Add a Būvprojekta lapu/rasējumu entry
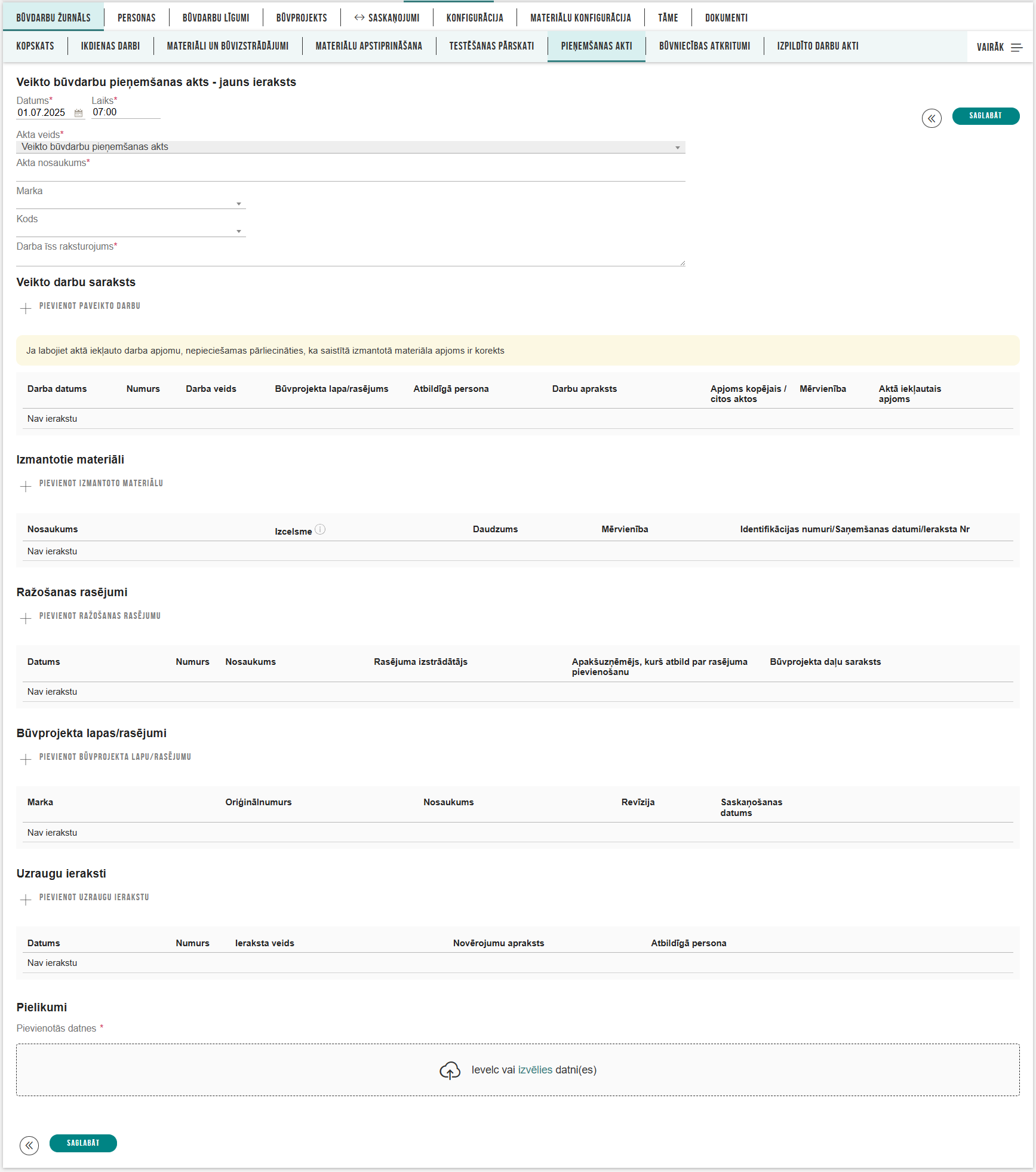 tap(115, 757)
